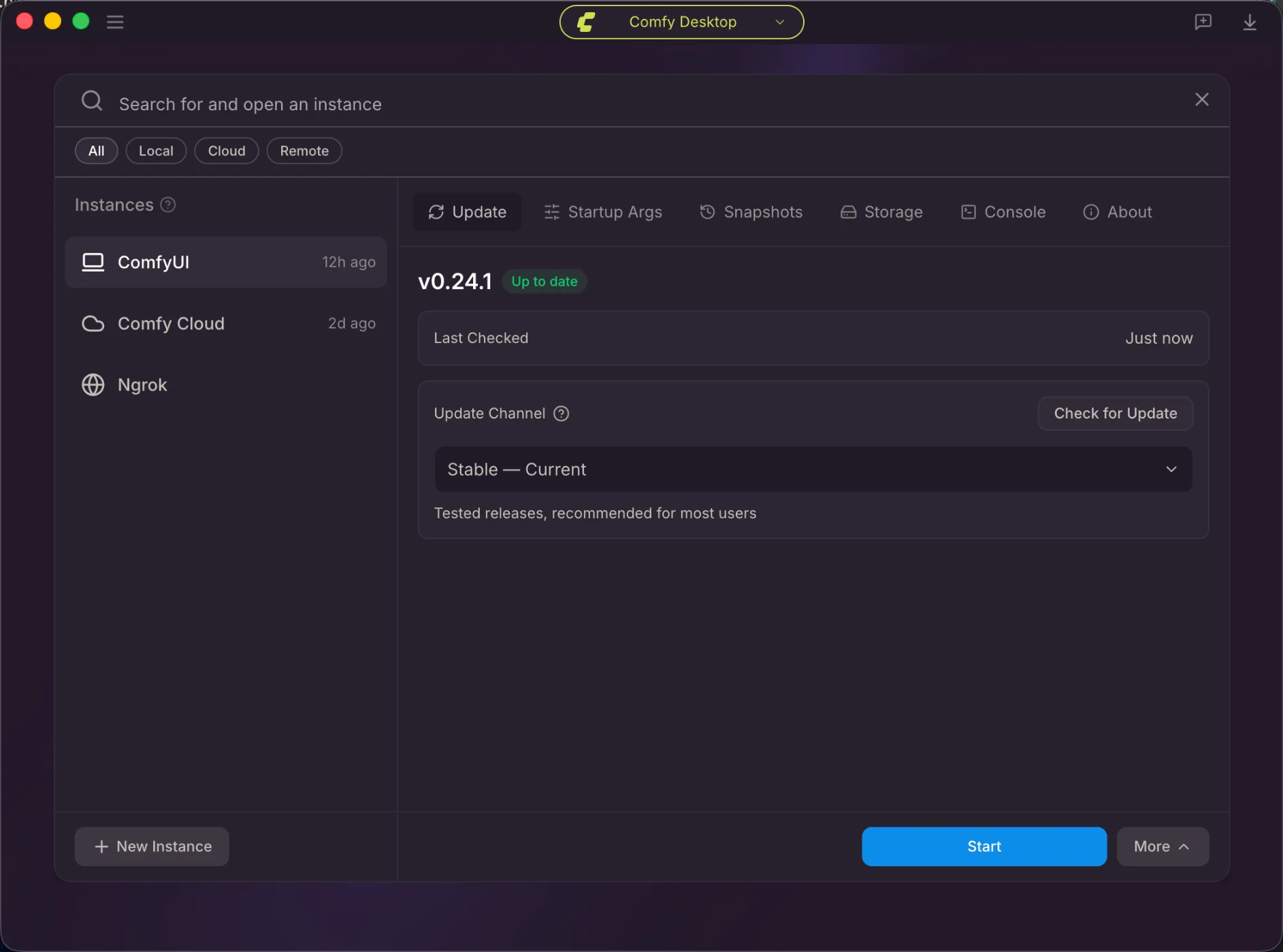Click the About info icon
The width and height of the screenshot is (1283, 952).
(x=1091, y=212)
